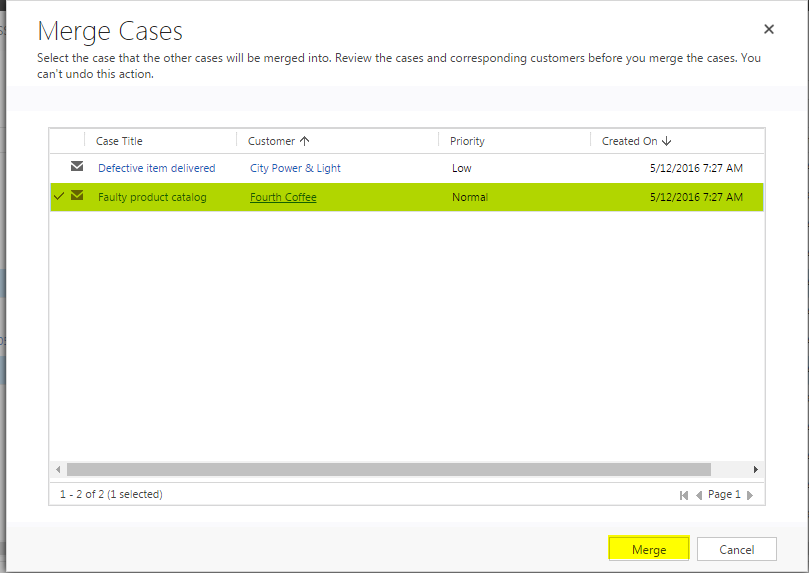Go to the next page of results

(750, 495)
